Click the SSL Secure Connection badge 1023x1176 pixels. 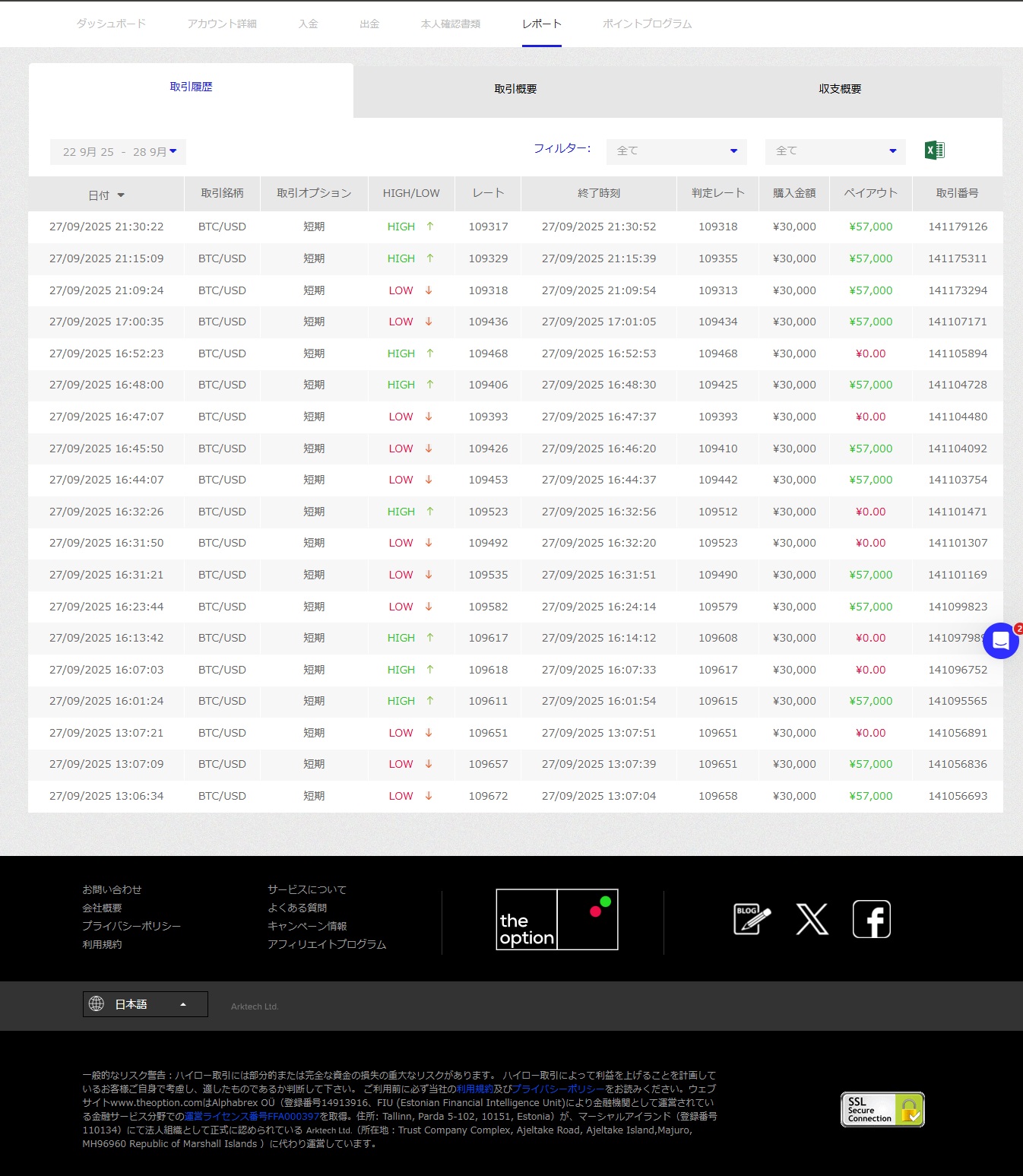point(882,1109)
